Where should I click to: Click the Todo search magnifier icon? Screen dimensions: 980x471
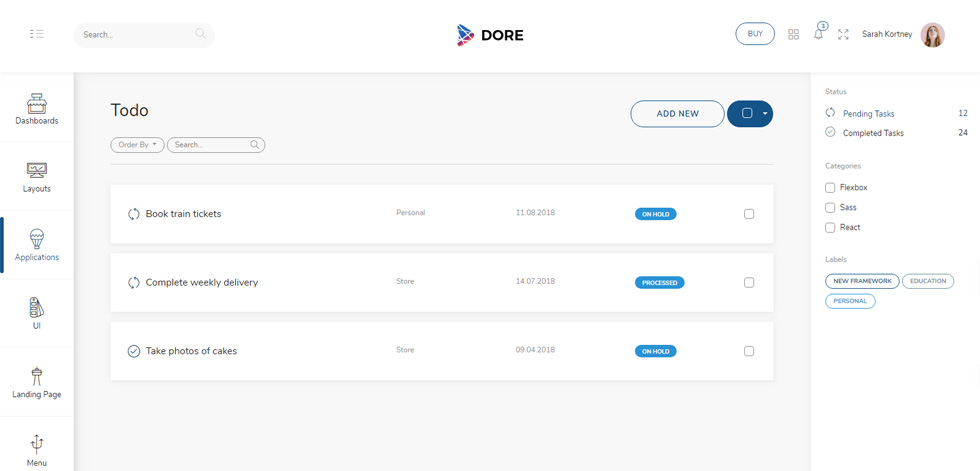point(254,144)
